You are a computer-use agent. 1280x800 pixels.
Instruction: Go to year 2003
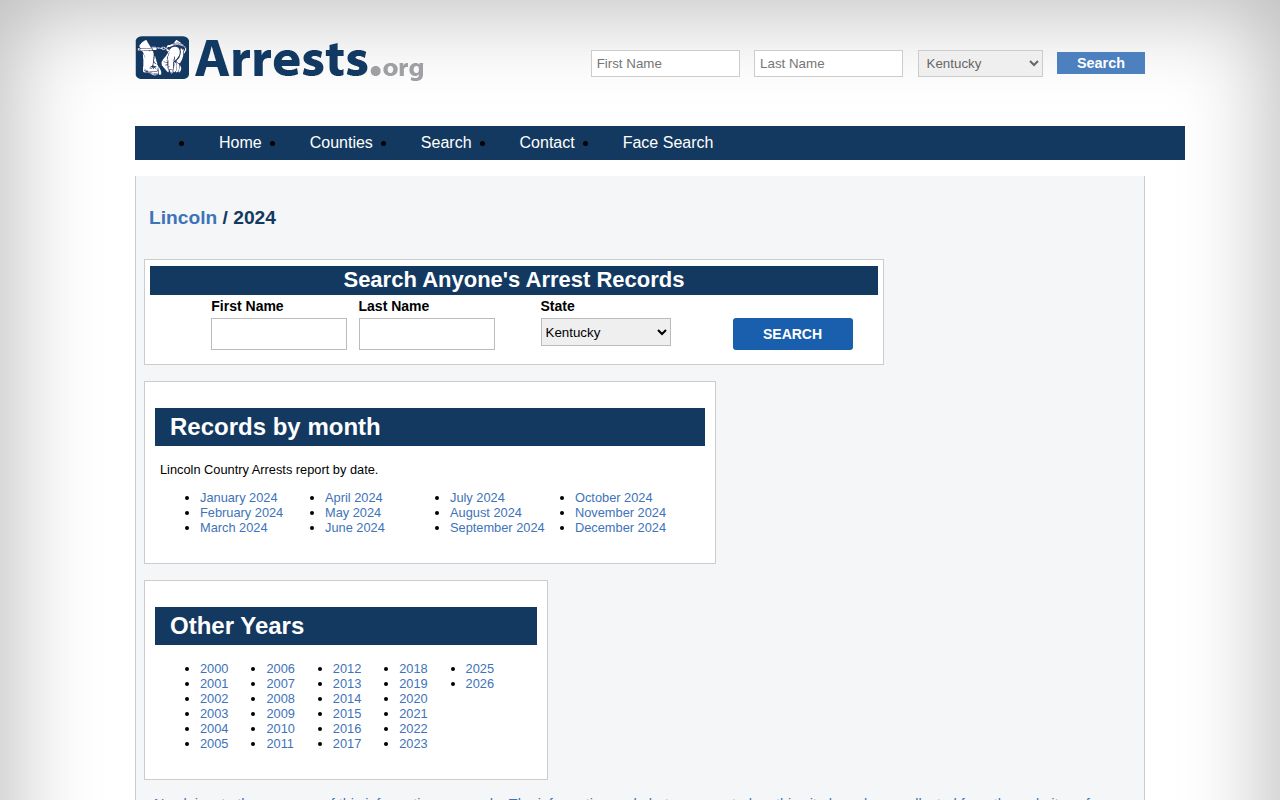(214, 713)
